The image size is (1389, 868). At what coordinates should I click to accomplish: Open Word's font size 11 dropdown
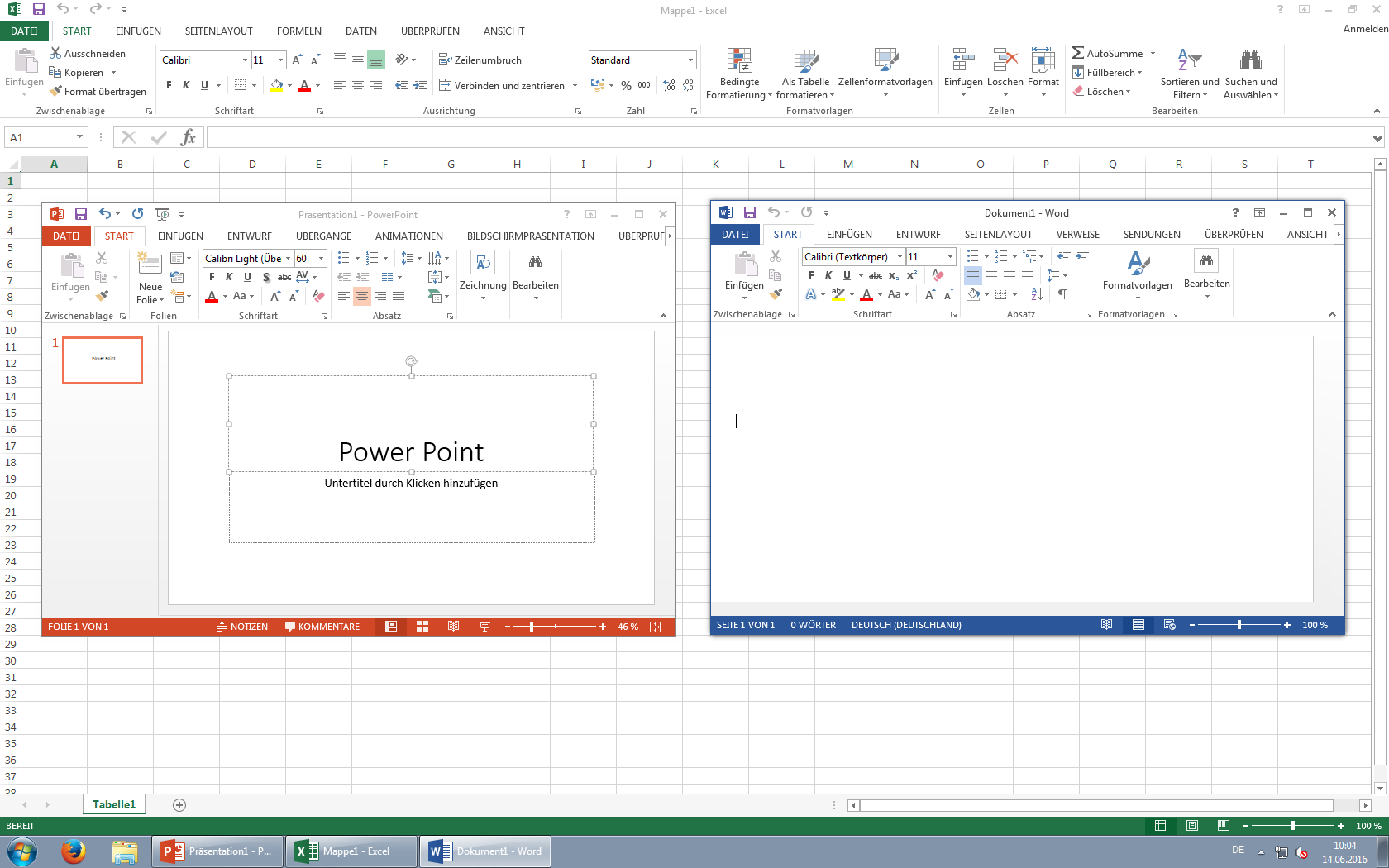pos(950,257)
